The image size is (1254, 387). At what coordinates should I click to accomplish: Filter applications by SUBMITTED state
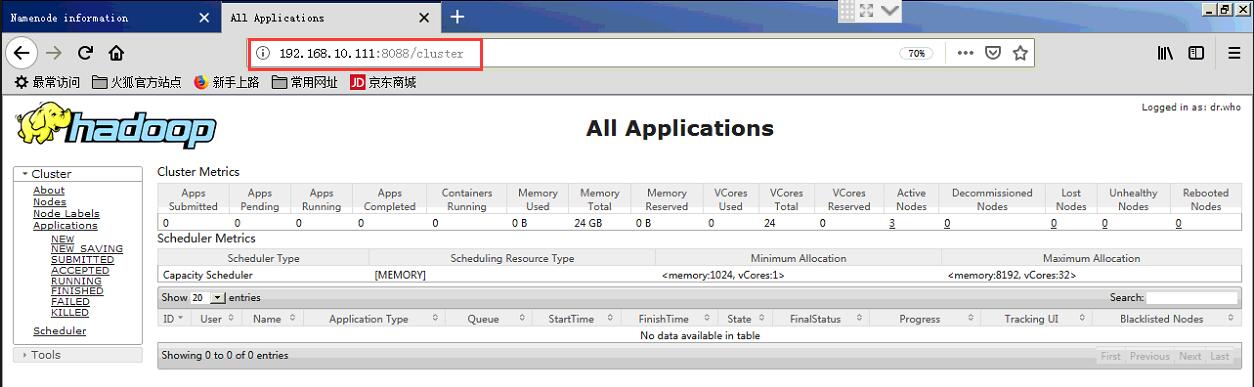[82, 260]
